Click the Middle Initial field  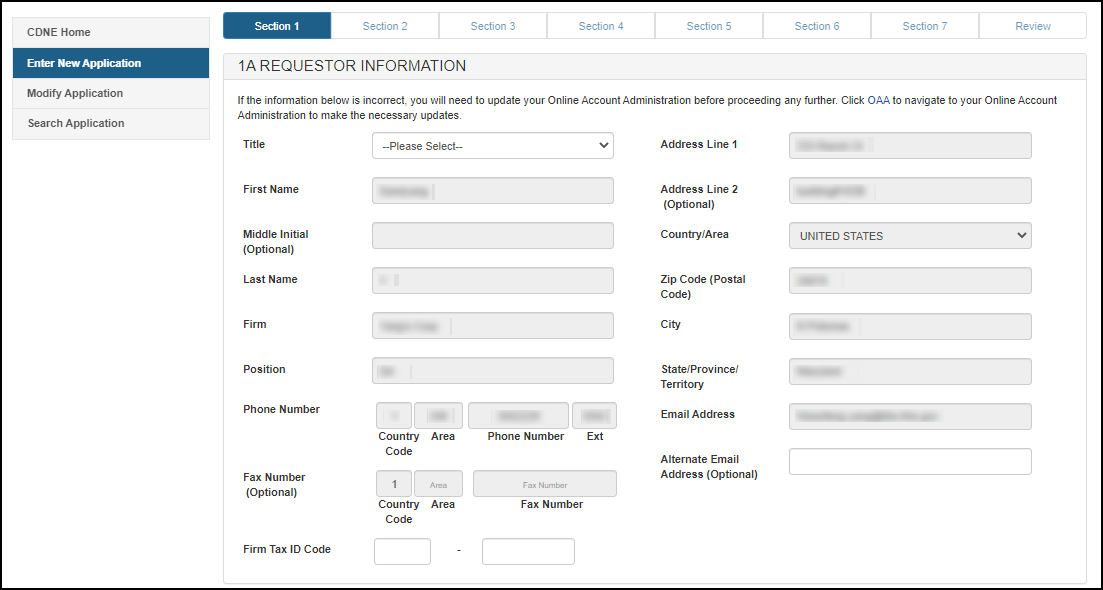pos(492,236)
